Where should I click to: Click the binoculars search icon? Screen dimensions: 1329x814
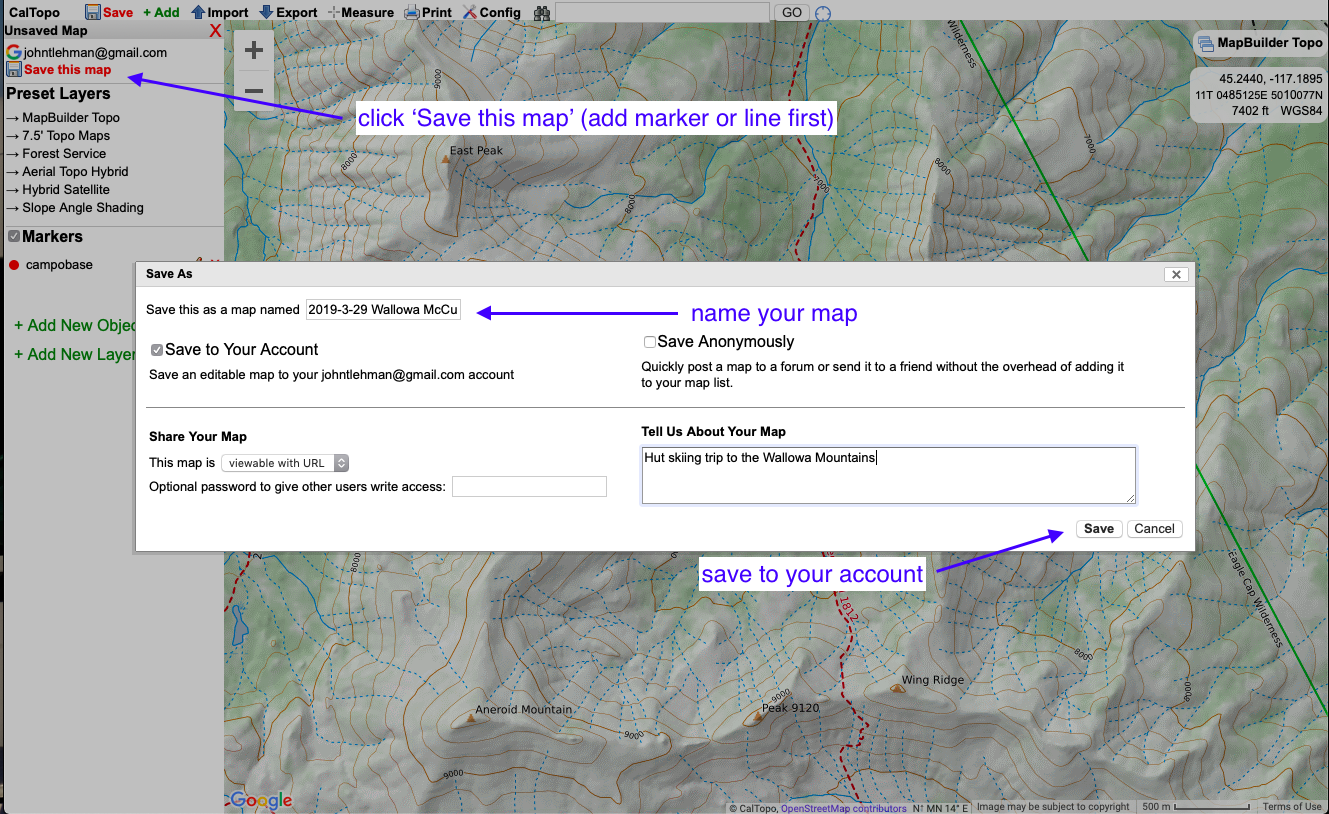point(542,13)
